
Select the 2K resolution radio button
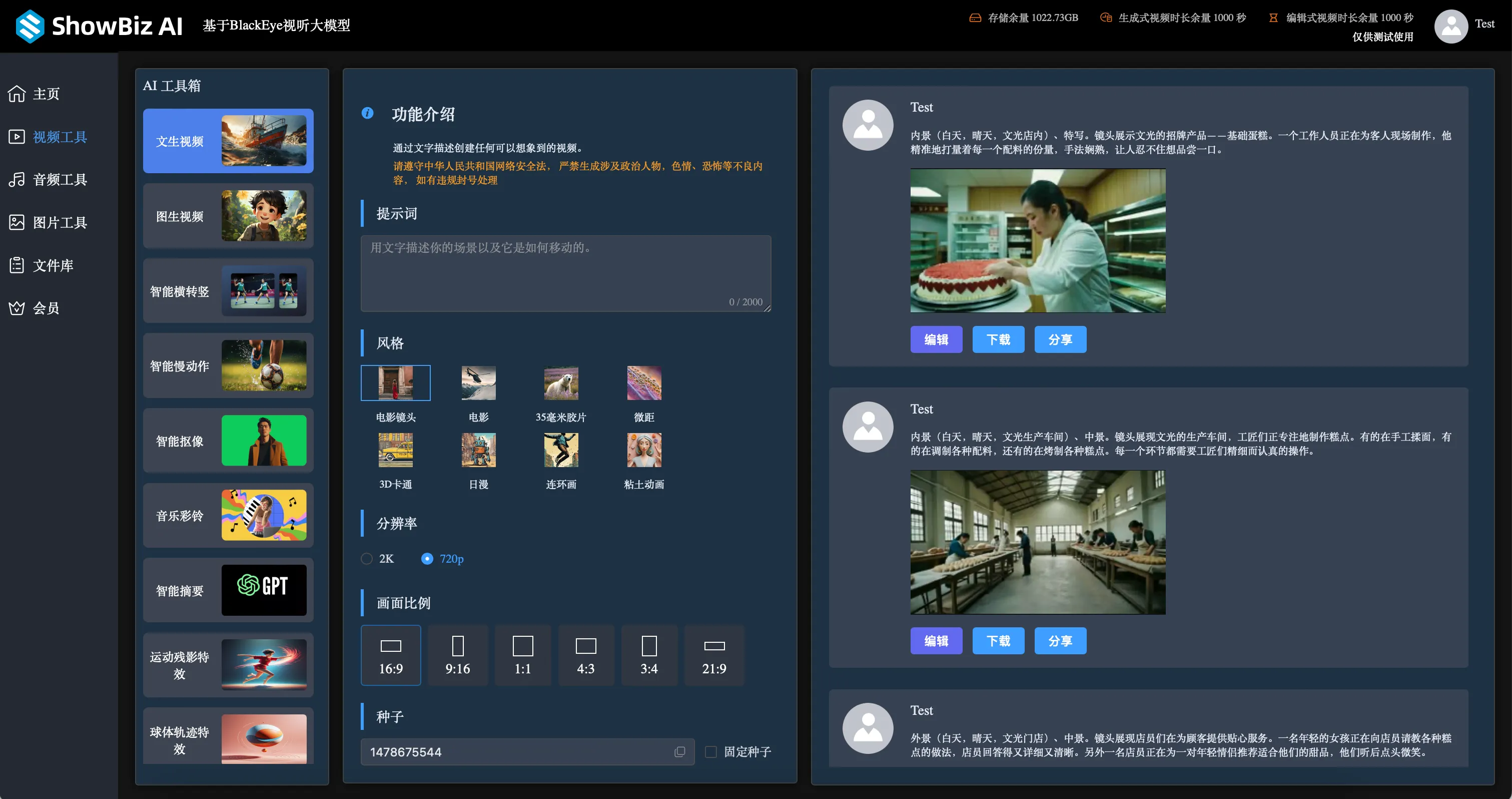tap(367, 559)
